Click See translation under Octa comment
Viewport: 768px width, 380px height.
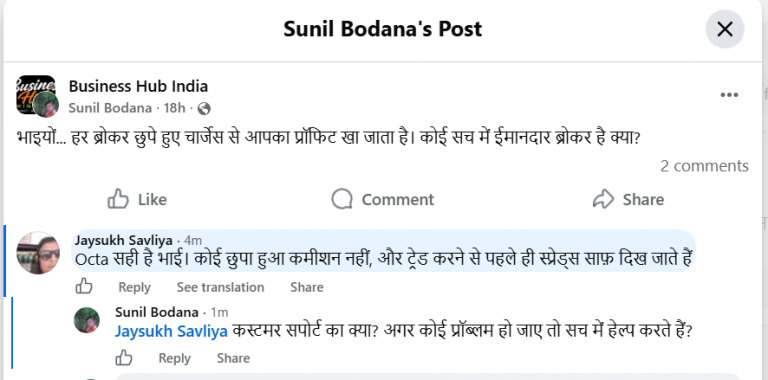pyautogui.click(x=220, y=287)
